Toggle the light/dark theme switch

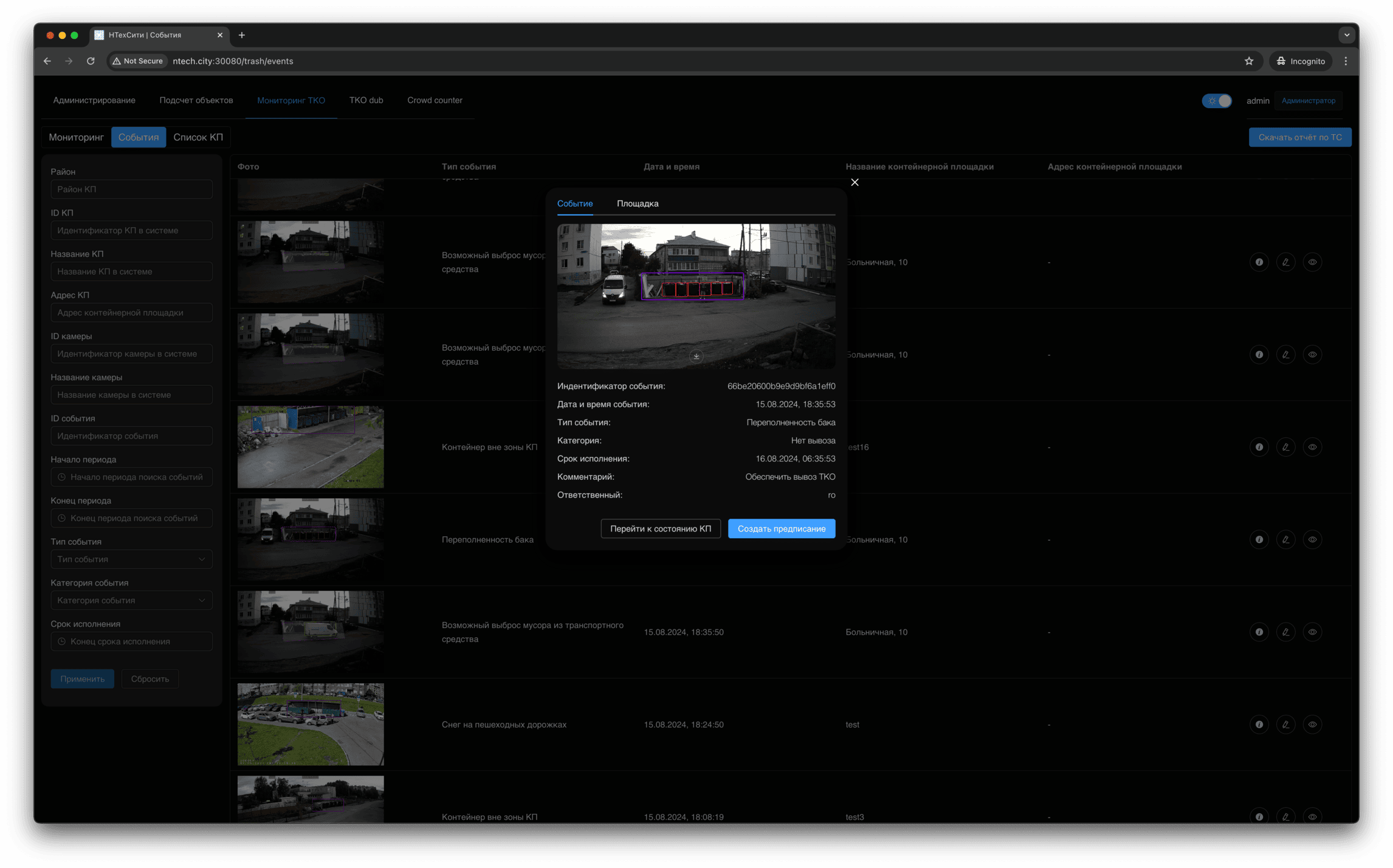[1217, 101]
